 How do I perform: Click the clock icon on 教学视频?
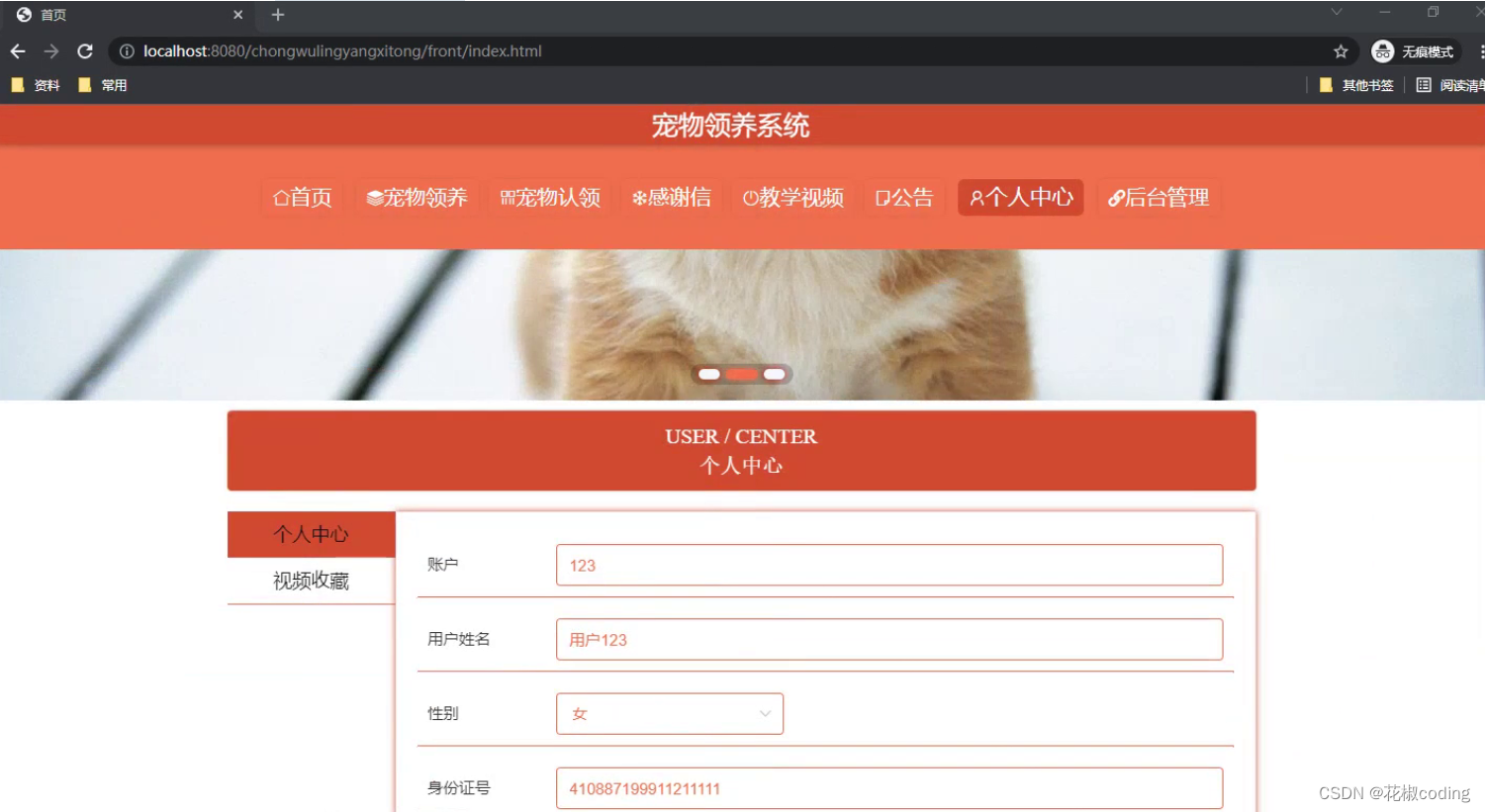pyautogui.click(x=749, y=197)
